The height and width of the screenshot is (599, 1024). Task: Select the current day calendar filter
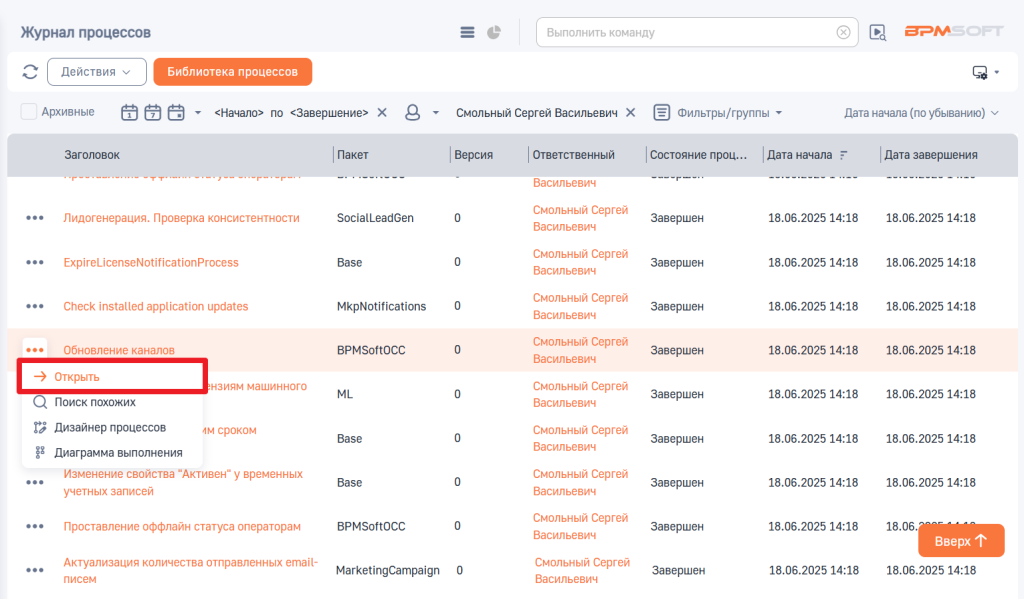pyautogui.click(x=129, y=112)
